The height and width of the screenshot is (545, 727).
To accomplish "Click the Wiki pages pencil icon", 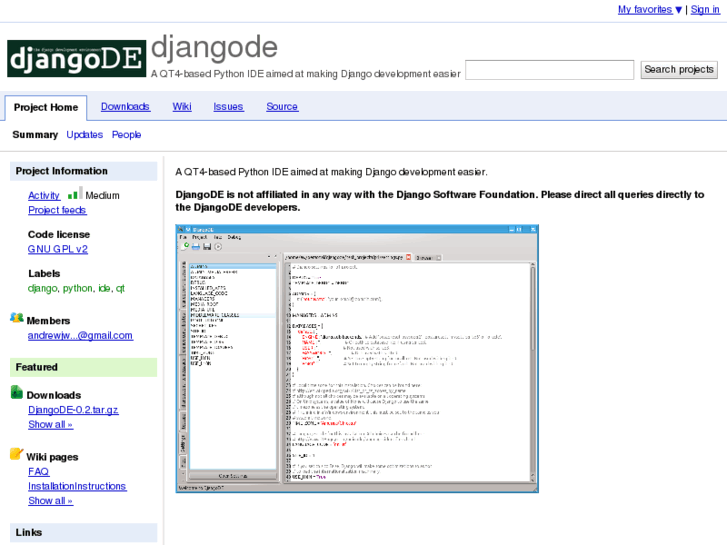I will click(16, 454).
